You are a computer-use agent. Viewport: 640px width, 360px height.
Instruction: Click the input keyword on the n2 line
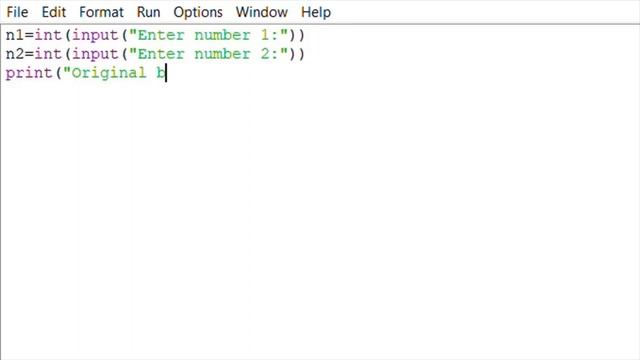95,54
